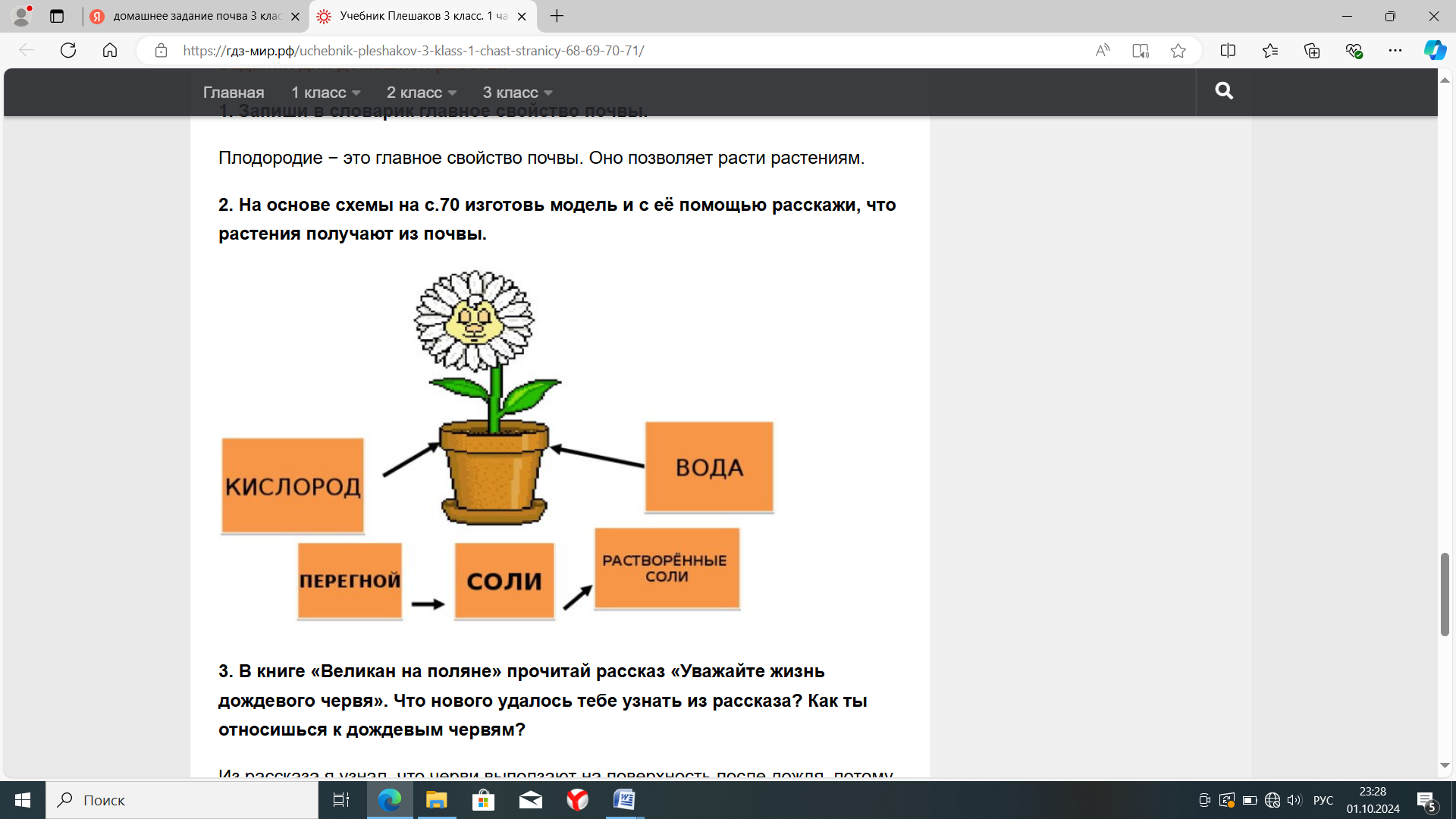
Task: Open the notification center icon
Action: pos(1426,801)
